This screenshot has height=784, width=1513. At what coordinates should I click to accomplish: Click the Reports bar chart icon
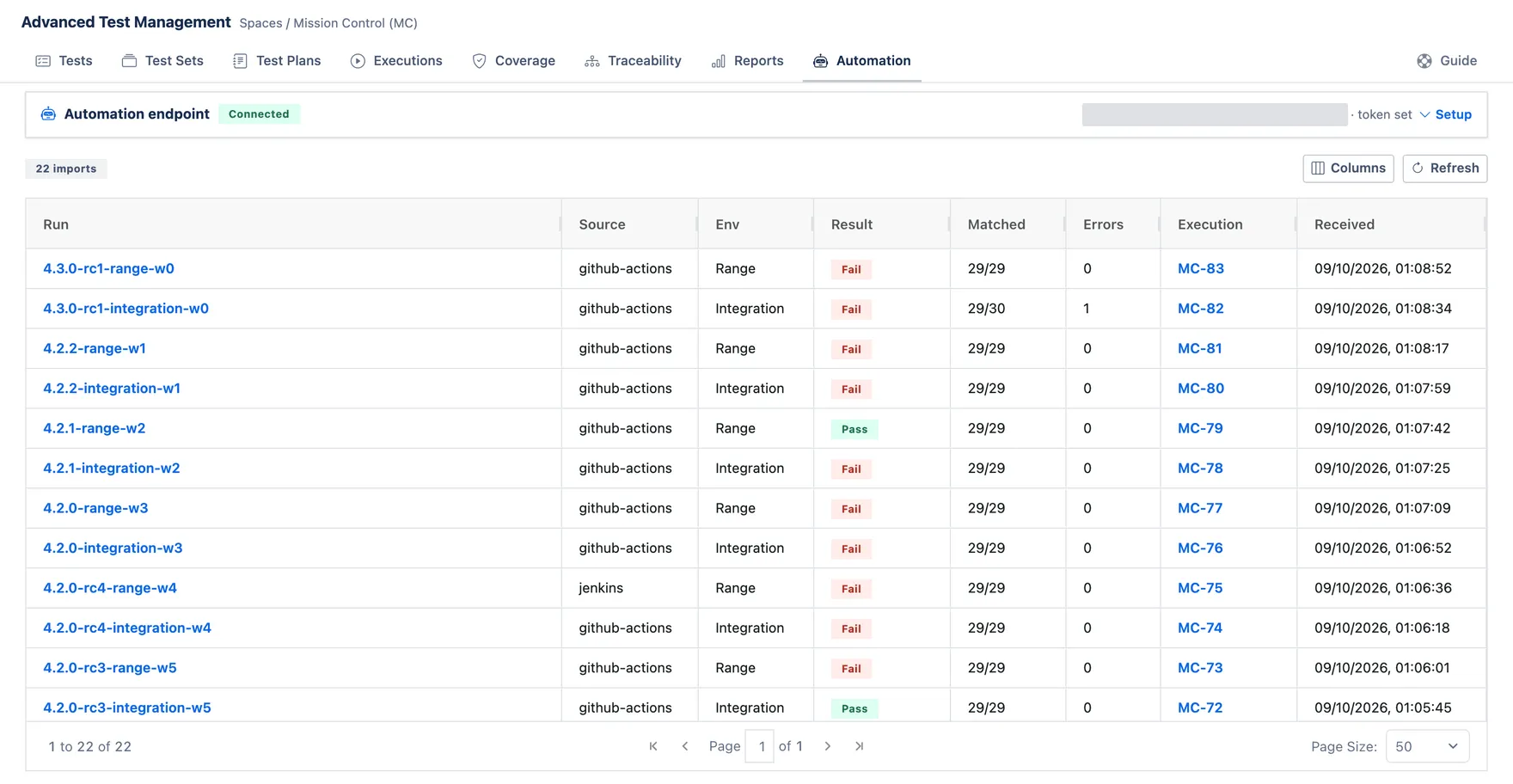point(719,61)
